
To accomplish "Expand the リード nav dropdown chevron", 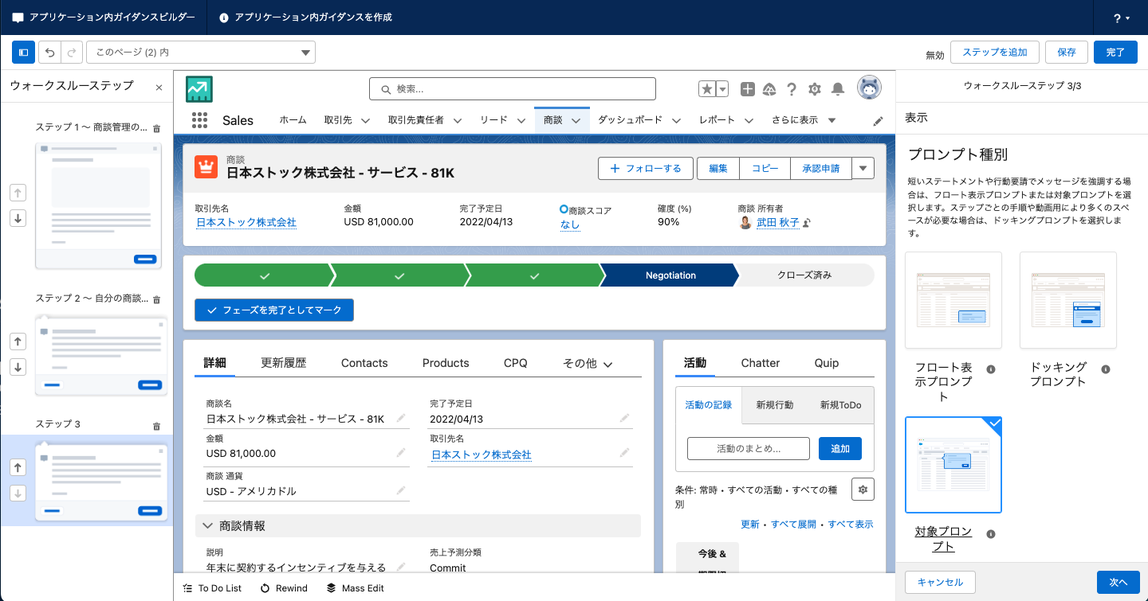I will 521,121.
